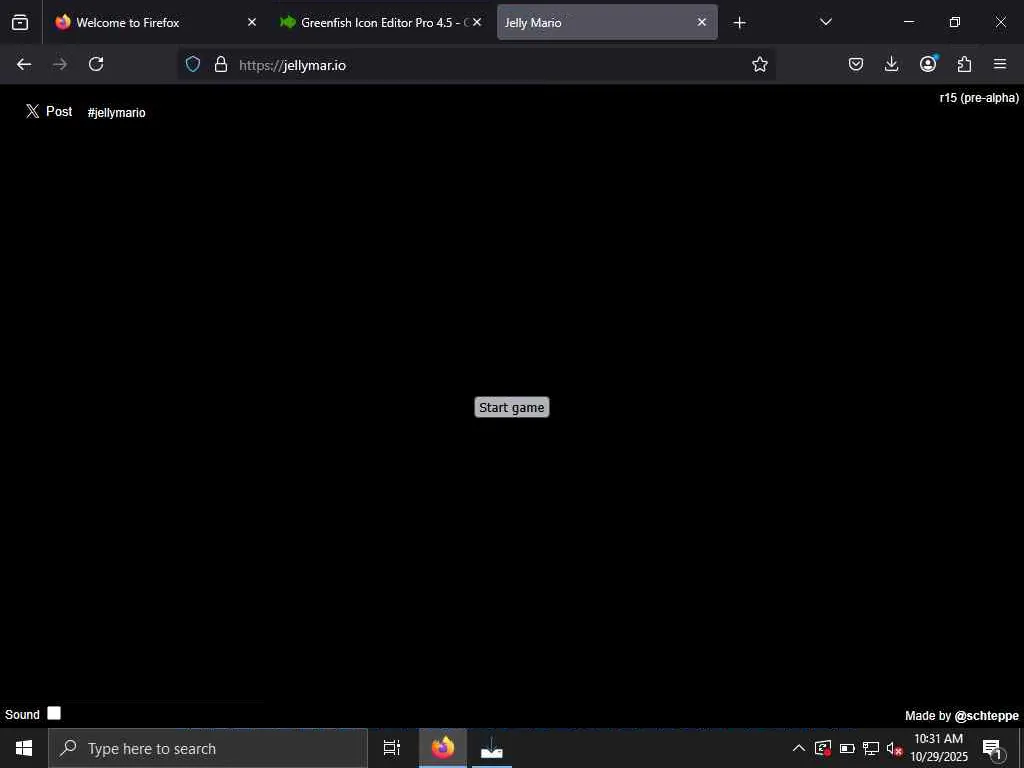Open the Downloads panel
The width and height of the screenshot is (1024, 768).
click(x=891, y=64)
